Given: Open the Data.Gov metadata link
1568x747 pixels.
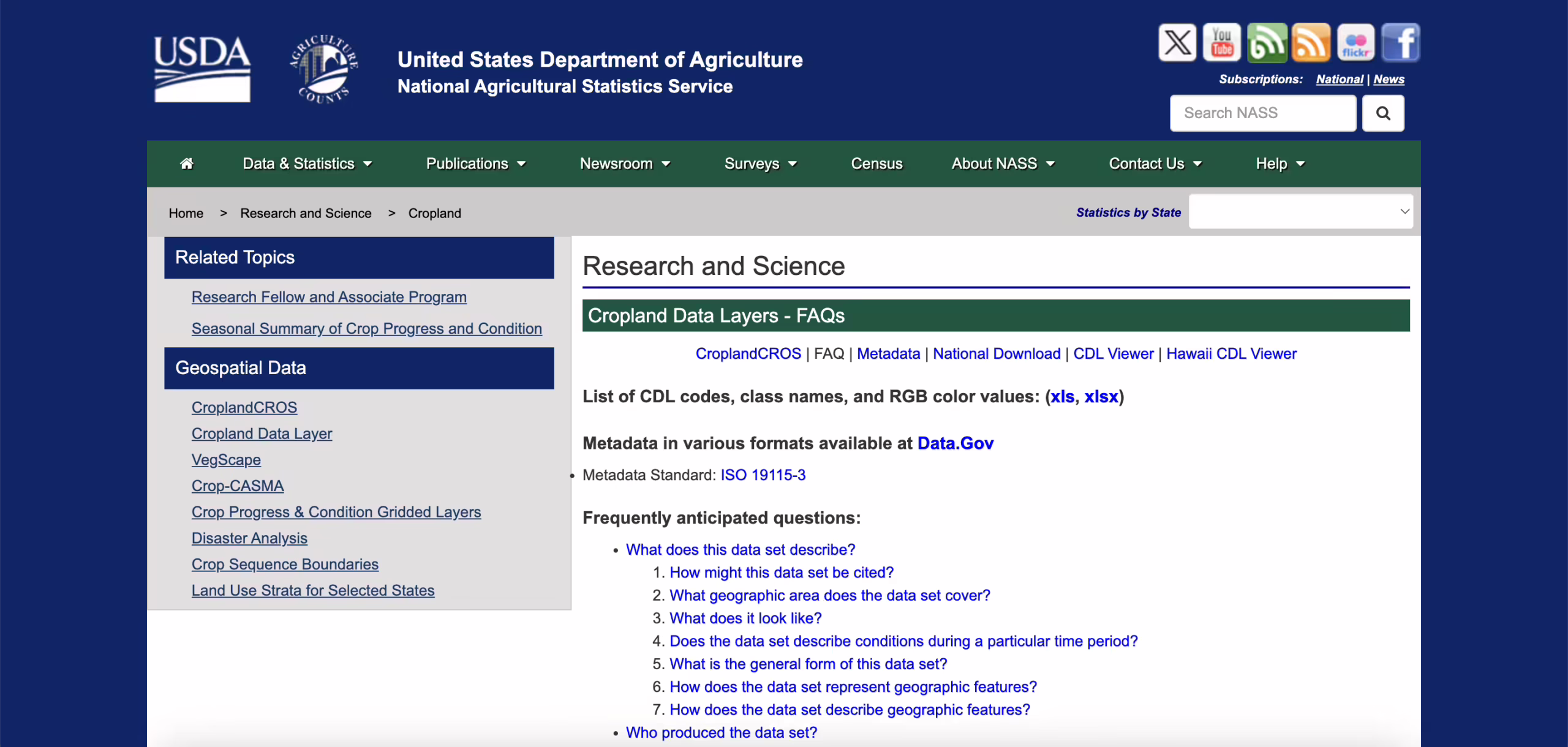Looking at the screenshot, I should 955,443.
